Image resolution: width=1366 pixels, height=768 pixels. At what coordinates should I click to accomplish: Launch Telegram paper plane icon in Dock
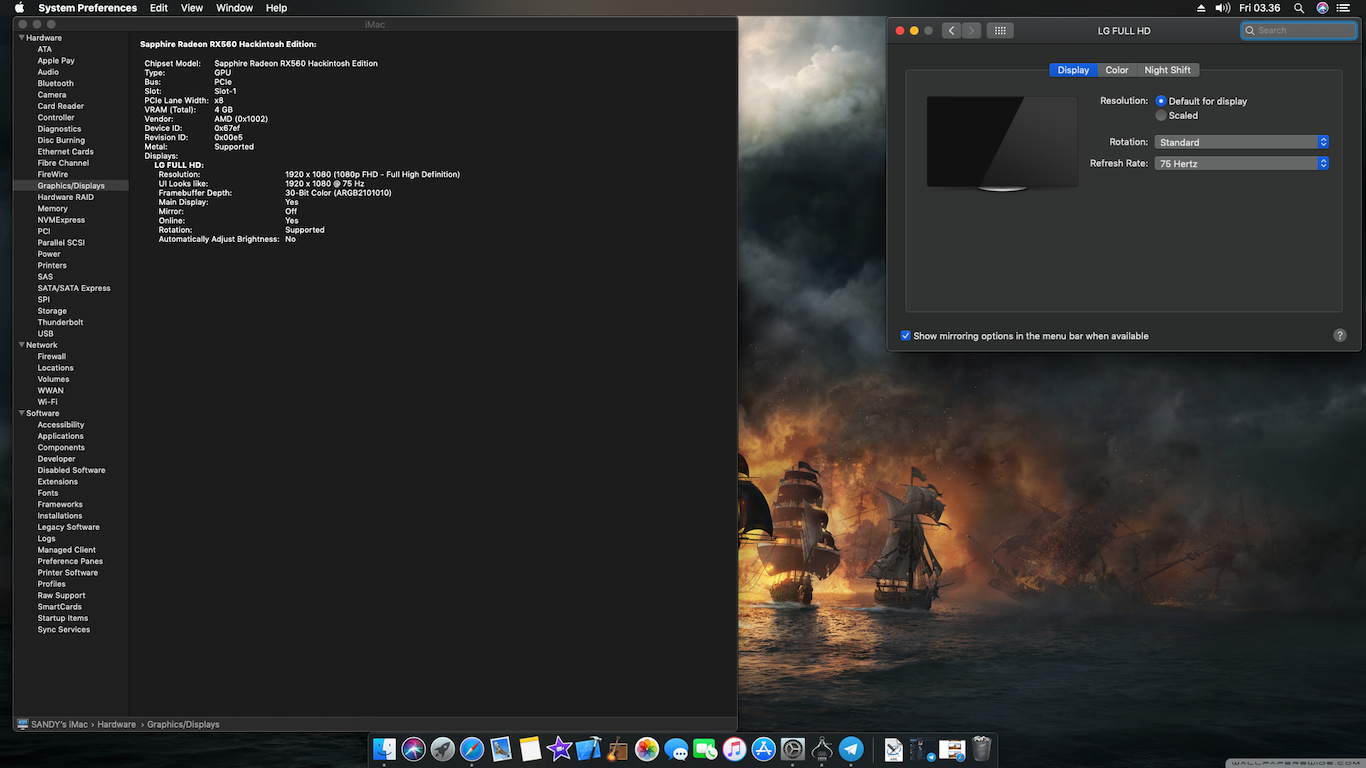pos(851,748)
